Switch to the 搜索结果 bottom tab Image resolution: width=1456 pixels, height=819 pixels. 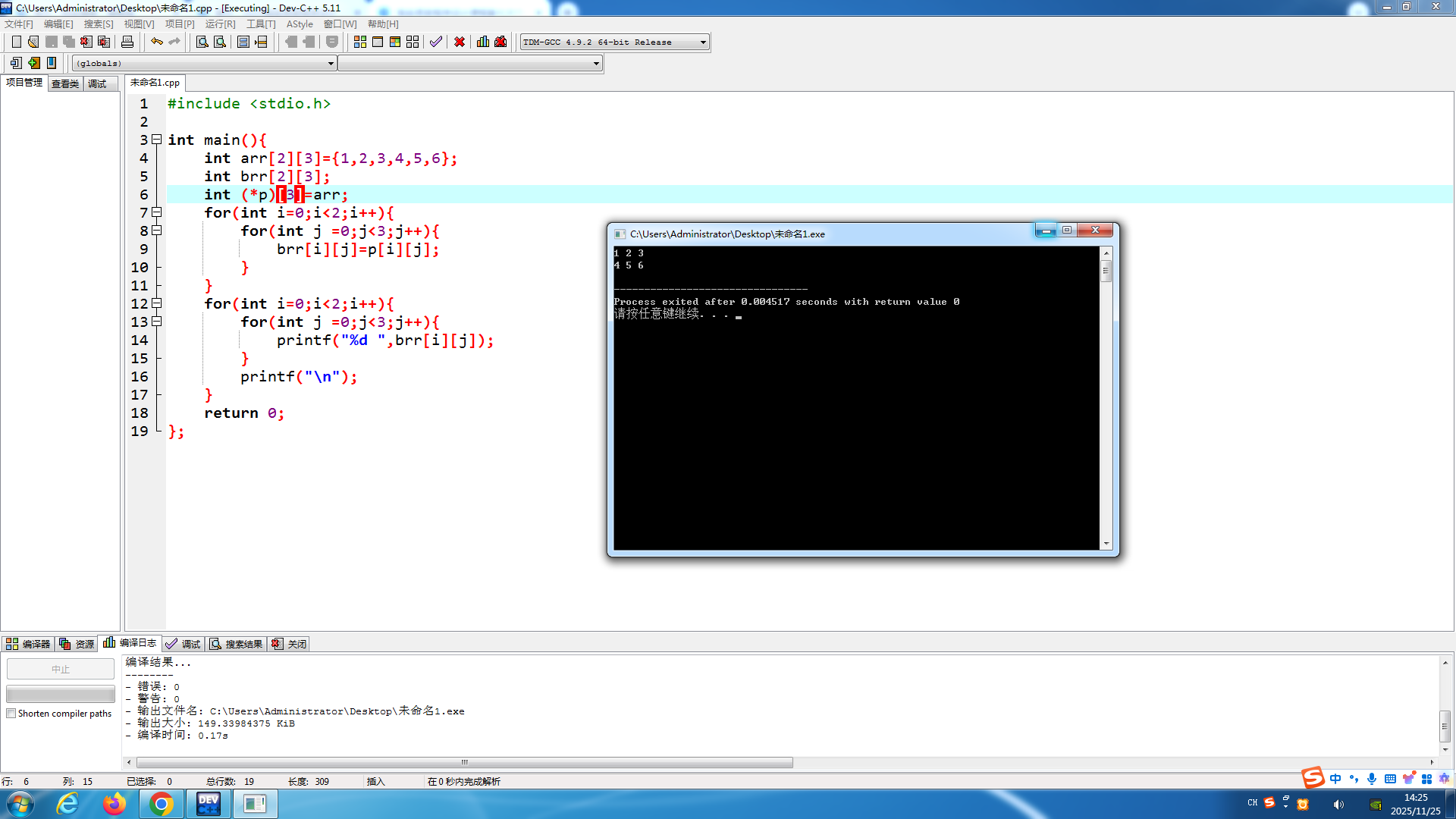236,644
